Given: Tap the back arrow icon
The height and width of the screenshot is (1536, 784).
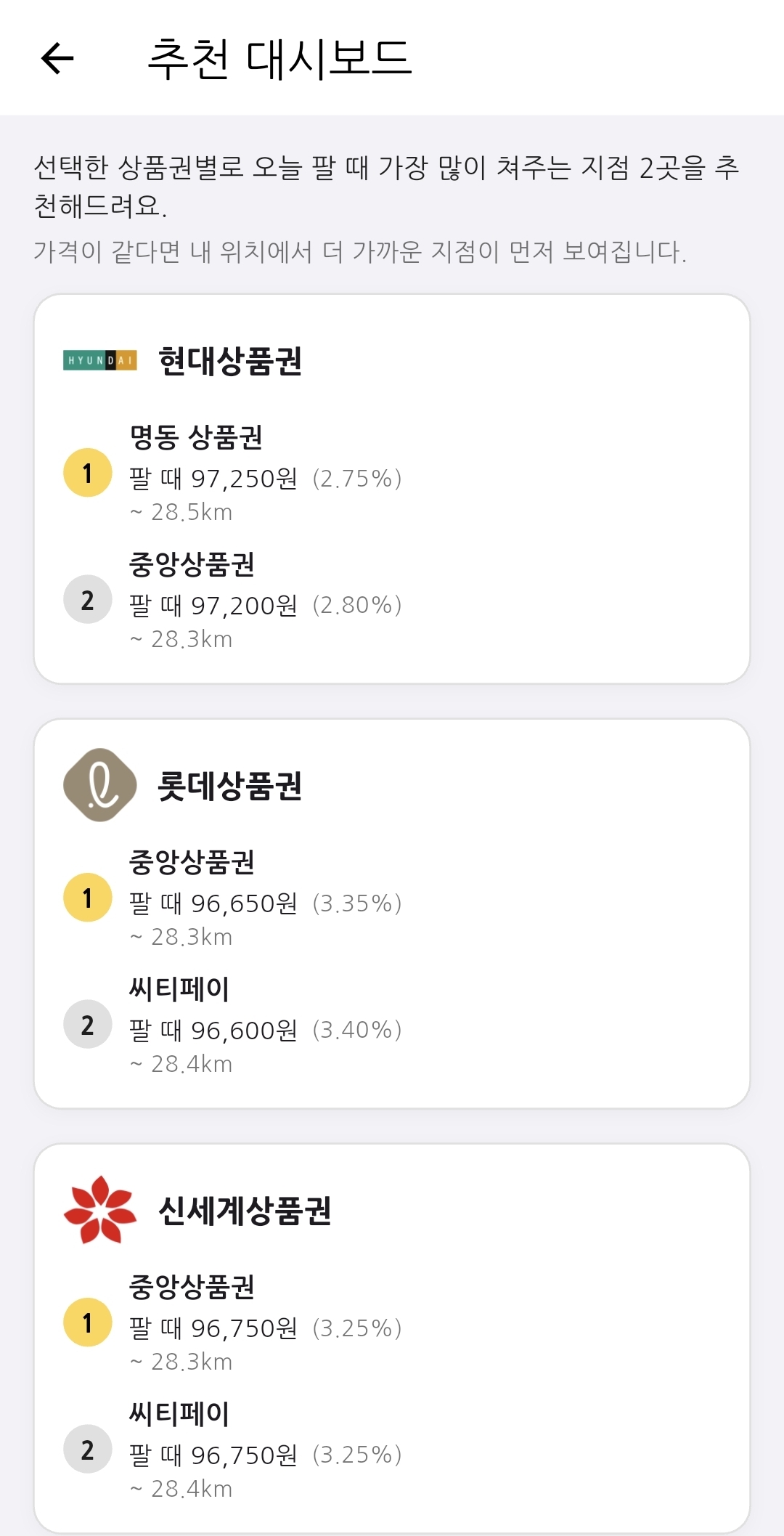Looking at the screenshot, I should (x=58, y=58).
